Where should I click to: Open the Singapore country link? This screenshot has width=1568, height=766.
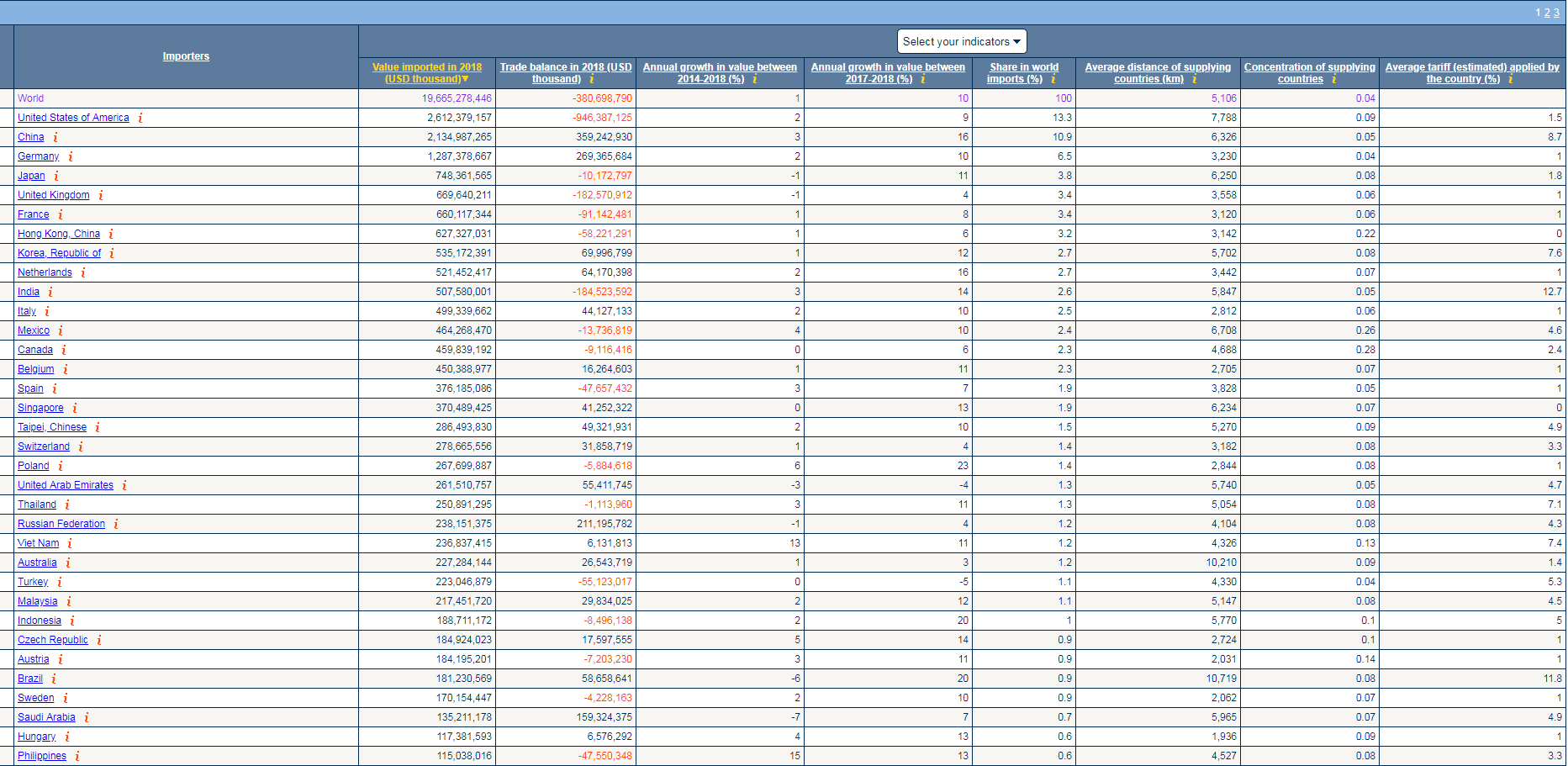pos(40,408)
